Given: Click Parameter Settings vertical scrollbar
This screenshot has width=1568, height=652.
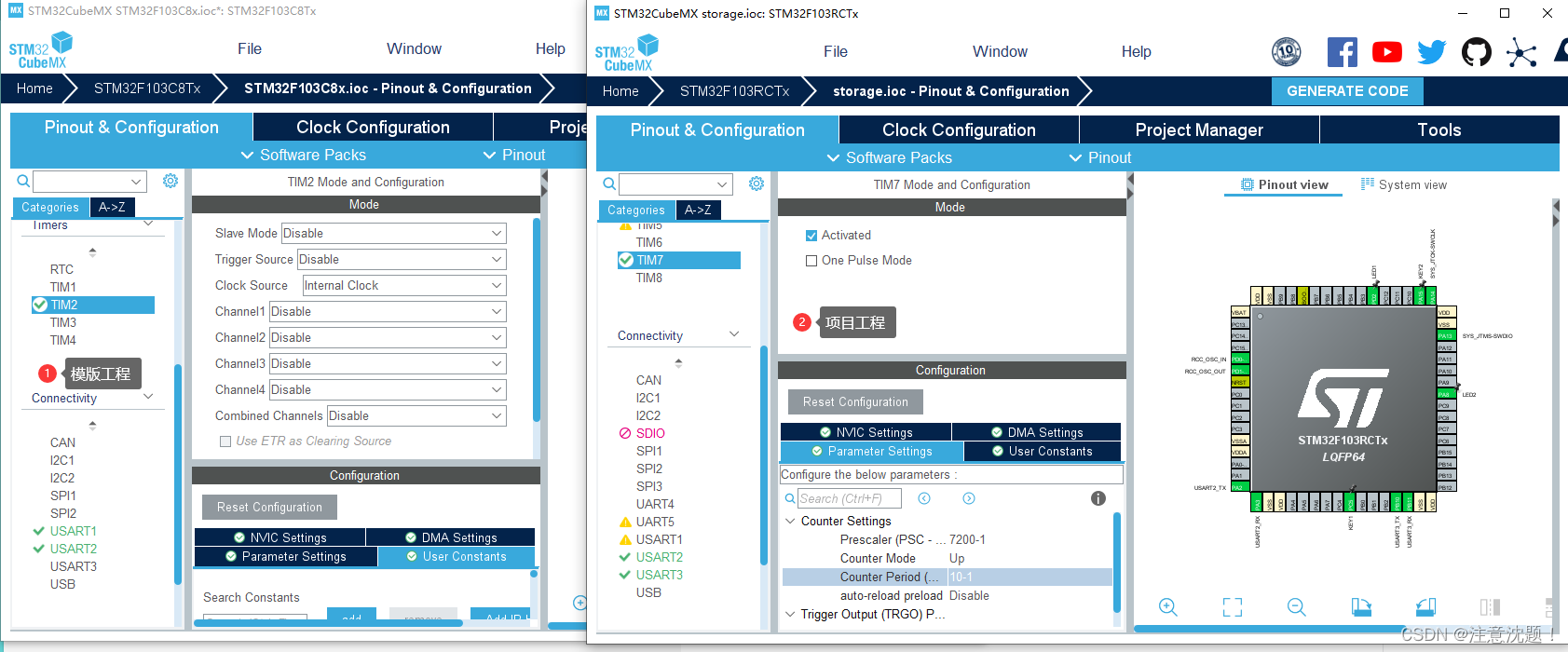Looking at the screenshot, I should [1117, 562].
